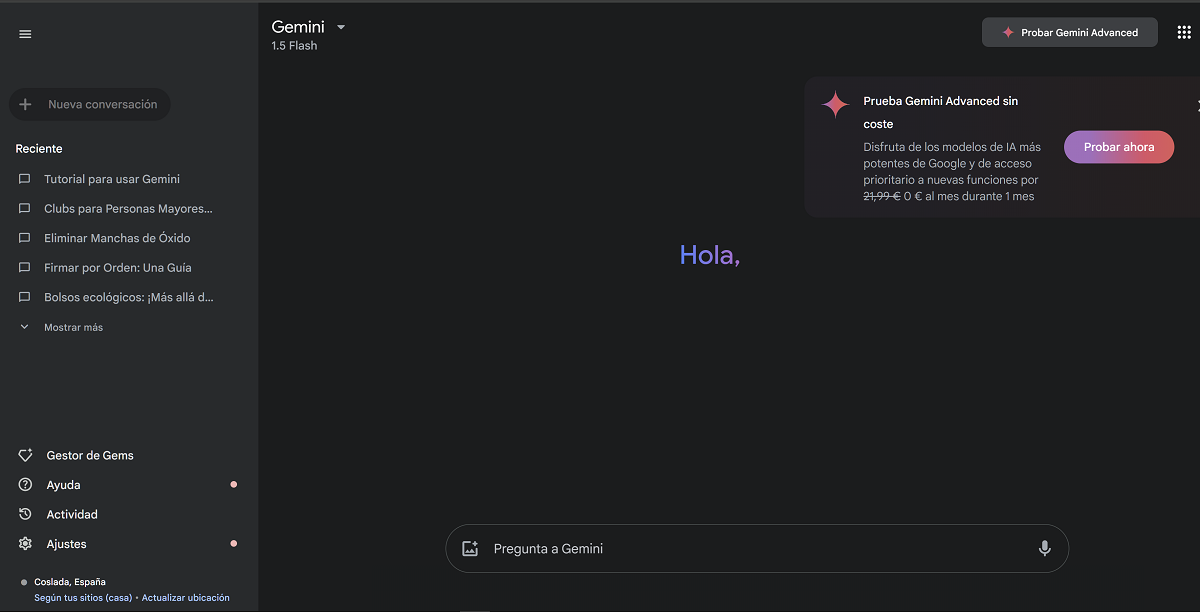The height and width of the screenshot is (612, 1200).
Task: Open the Ajustes menu
Action: click(66, 544)
